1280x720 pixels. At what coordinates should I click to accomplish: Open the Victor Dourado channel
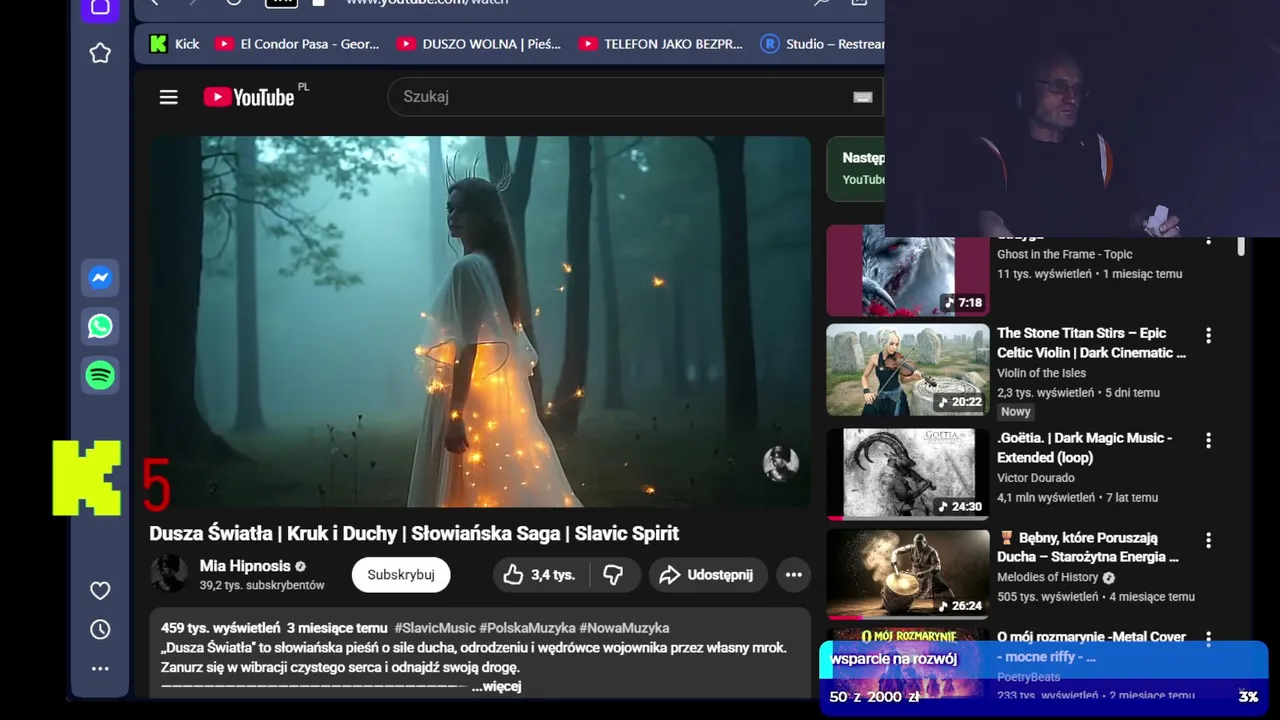(x=1036, y=478)
